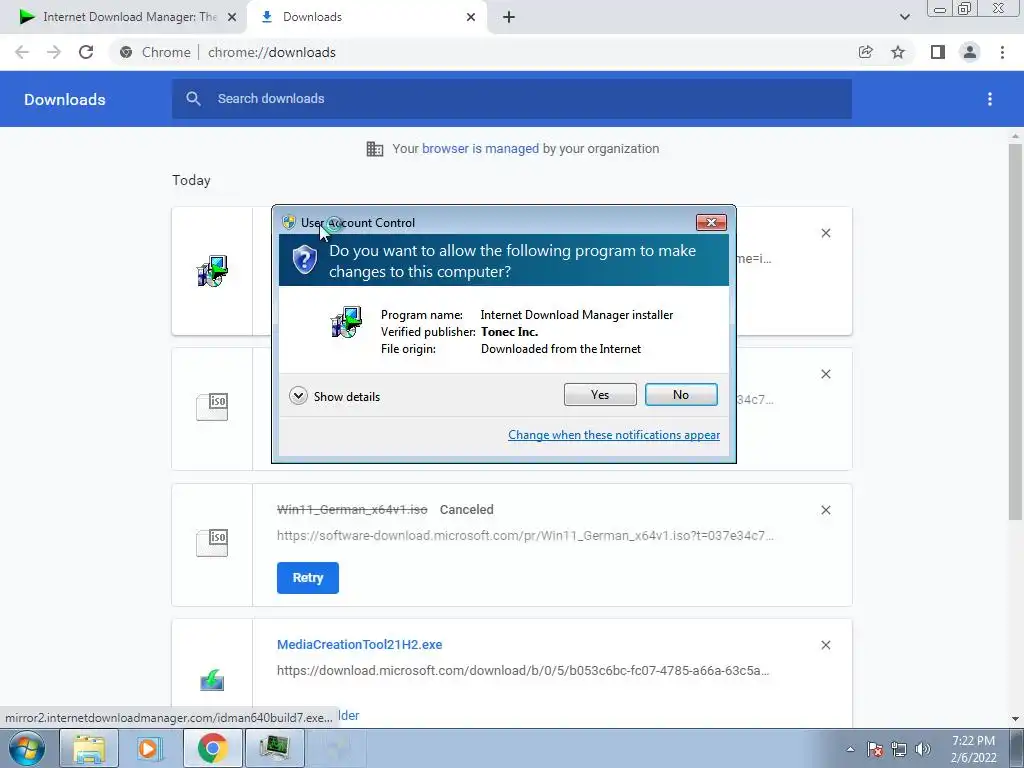
Task: Share this page icon in address bar
Action: tap(865, 52)
